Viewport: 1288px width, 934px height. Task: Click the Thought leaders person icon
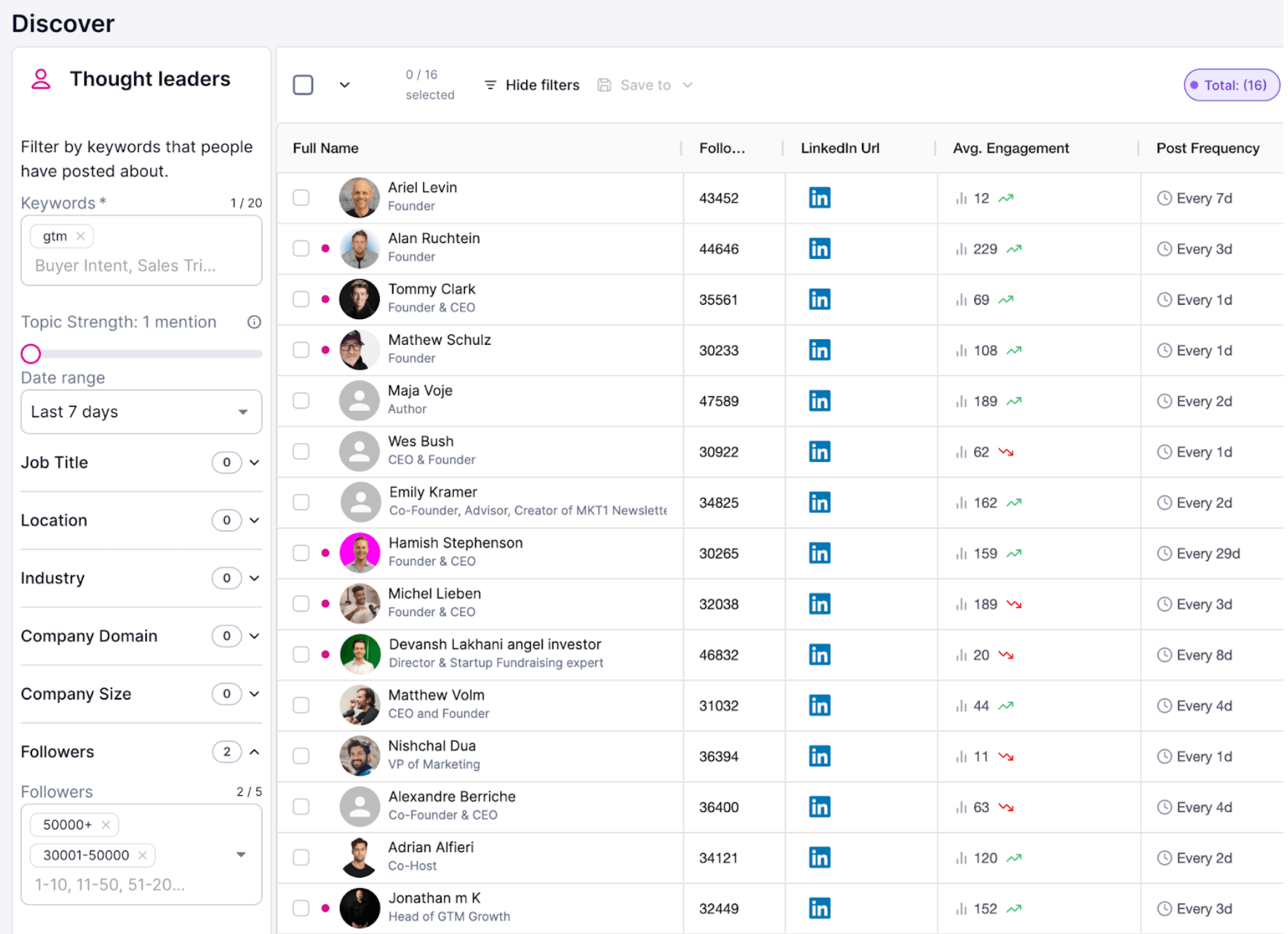(x=41, y=79)
